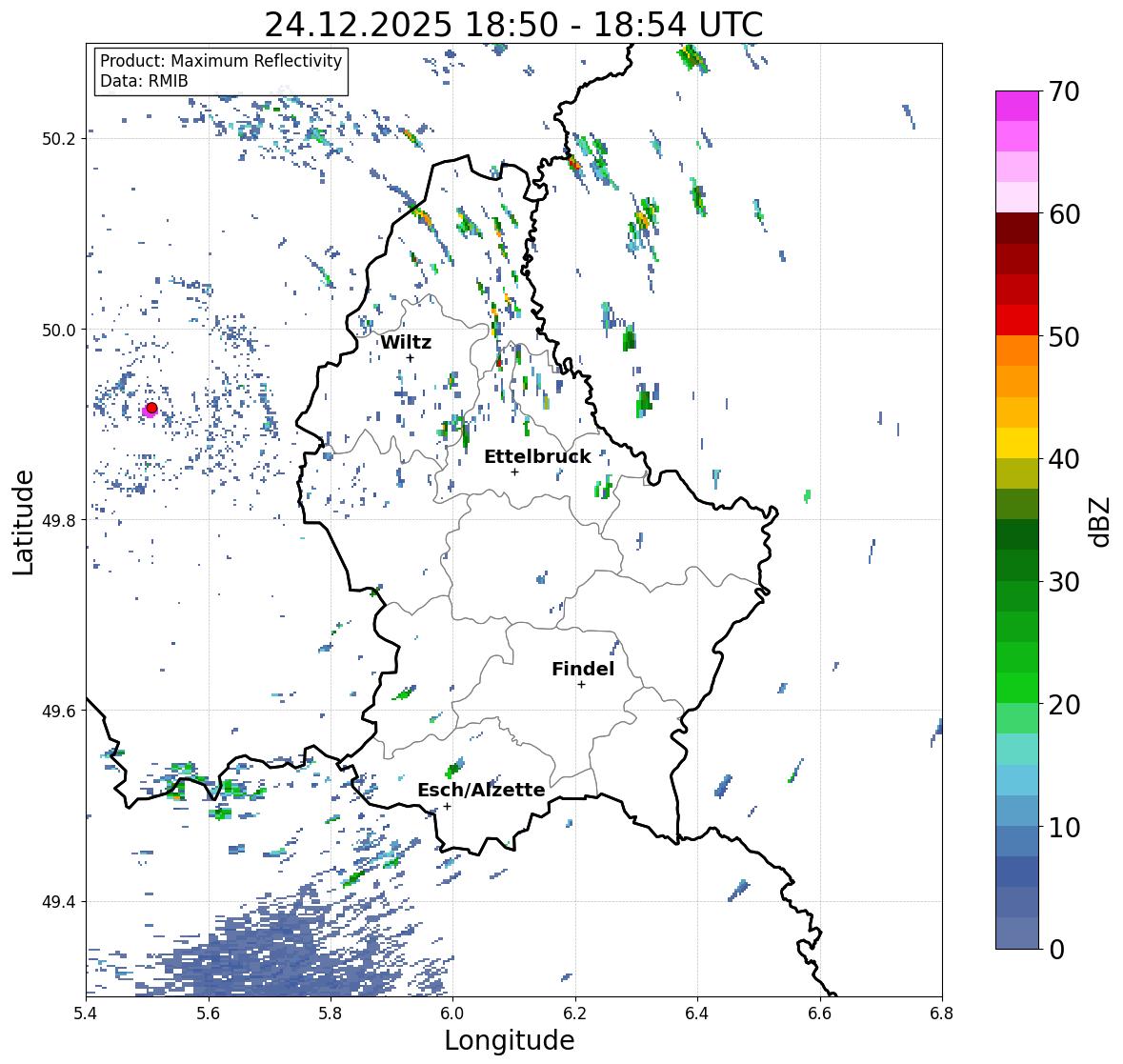Click the 6.6 longitude tick label
Image resolution: width=1123 pixels, height=1064 pixels.
pos(819,1014)
